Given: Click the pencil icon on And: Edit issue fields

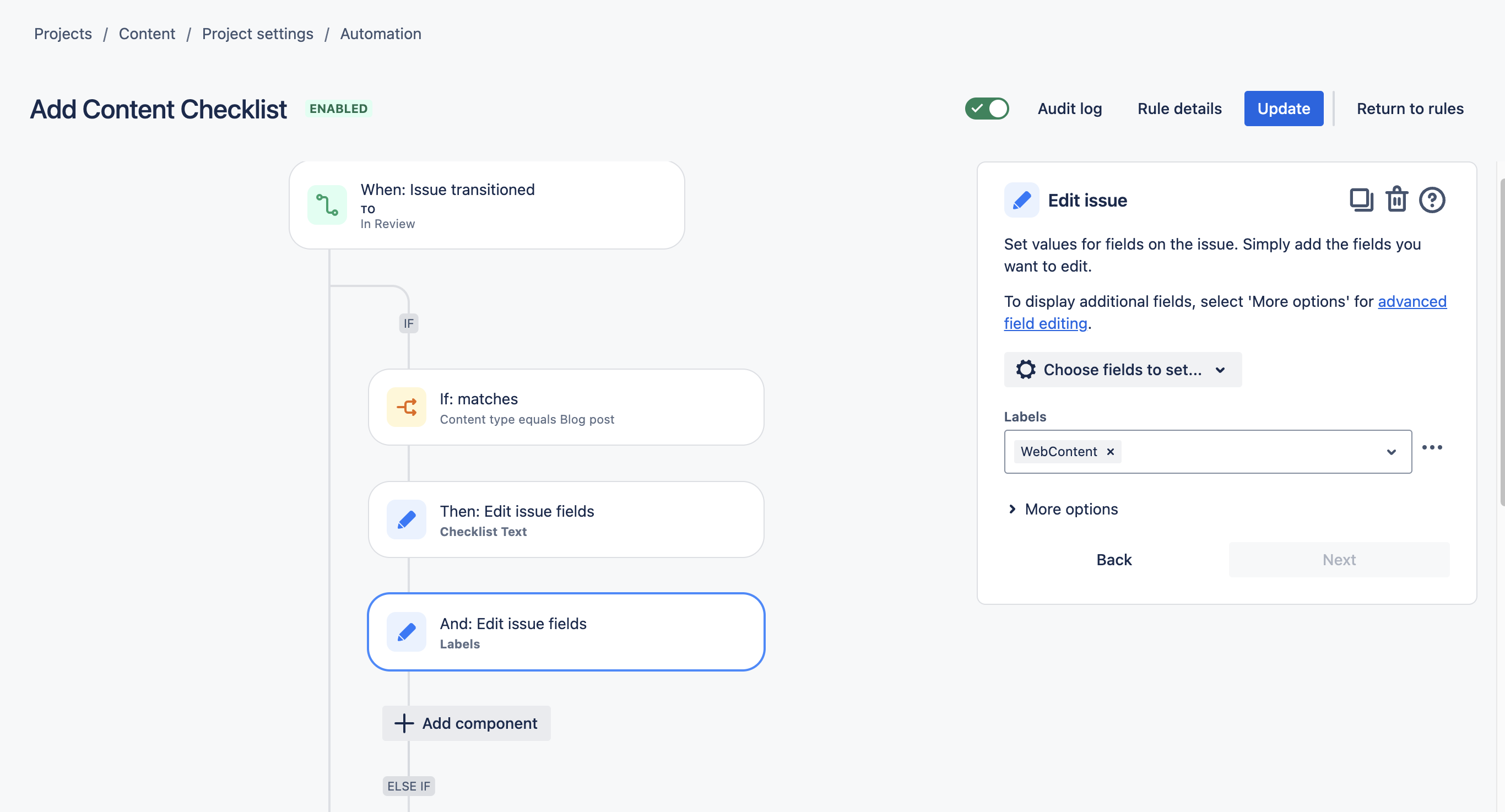Looking at the screenshot, I should pos(407,631).
